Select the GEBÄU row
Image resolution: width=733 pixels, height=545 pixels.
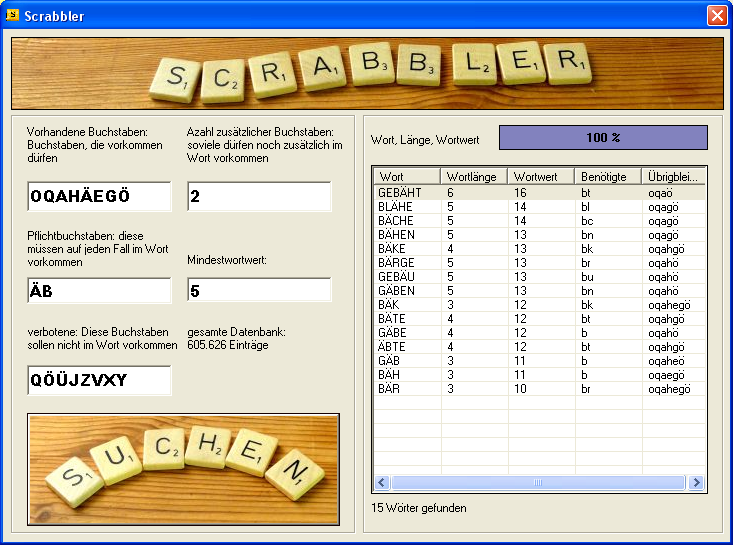coord(540,277)
